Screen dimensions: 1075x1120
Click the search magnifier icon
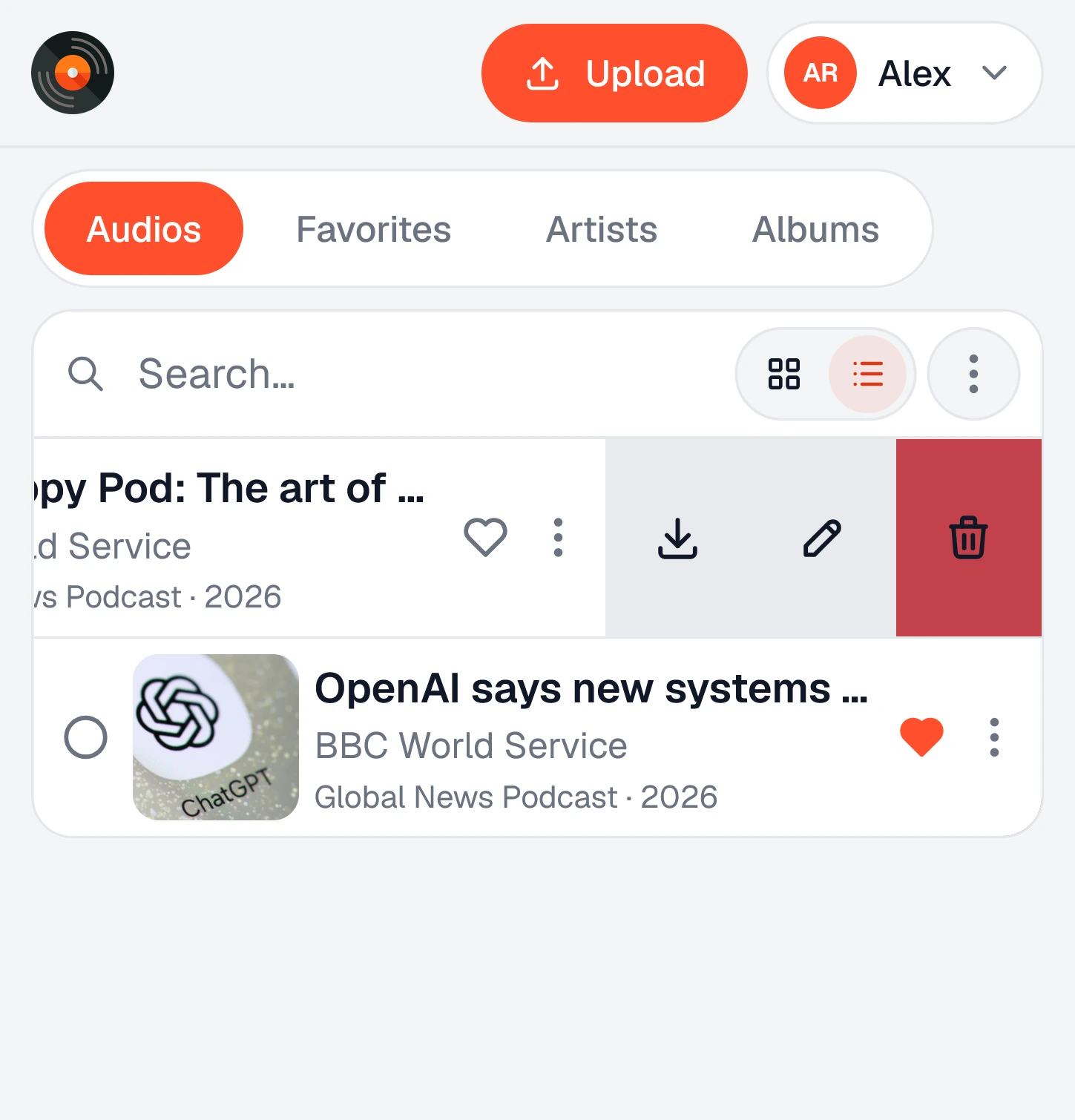[85, 373]
